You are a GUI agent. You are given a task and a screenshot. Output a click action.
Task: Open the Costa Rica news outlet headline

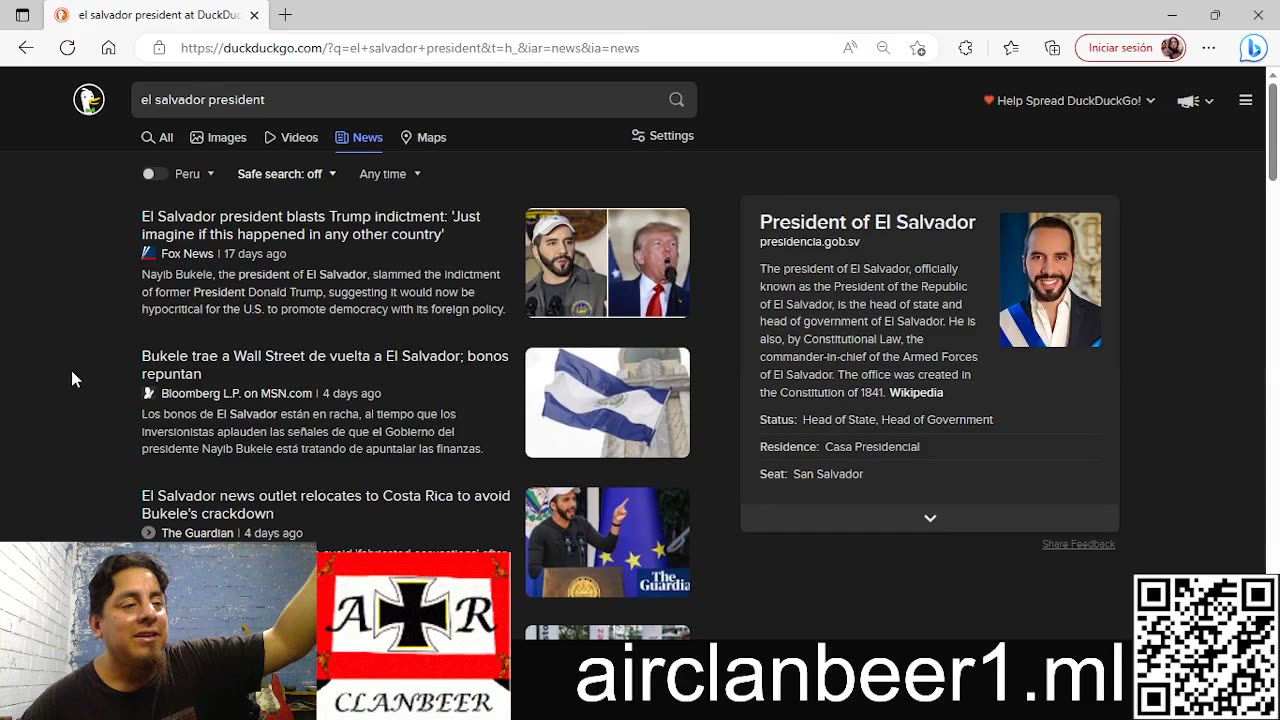click(x=326, y=505)
